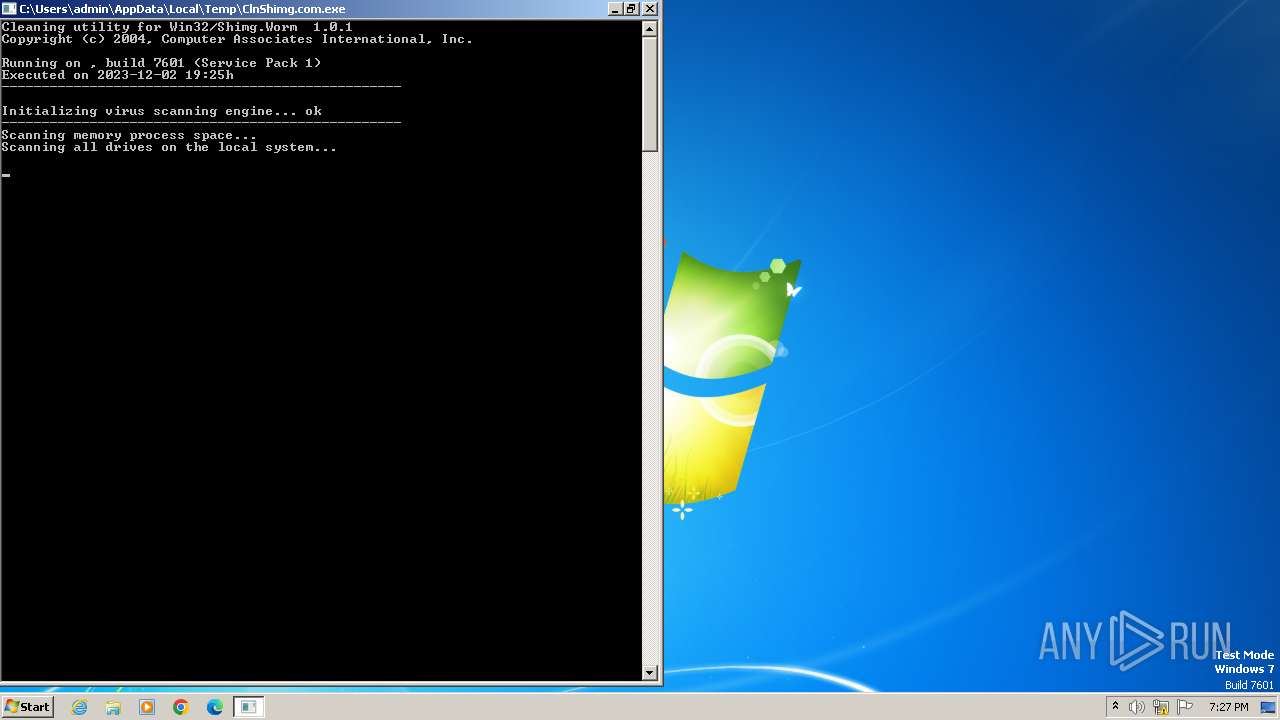The width and height of the screenshot is (1280, 720).
Task: Click 'Scanning memory process space...' line
Action: [x=129, y=135]
